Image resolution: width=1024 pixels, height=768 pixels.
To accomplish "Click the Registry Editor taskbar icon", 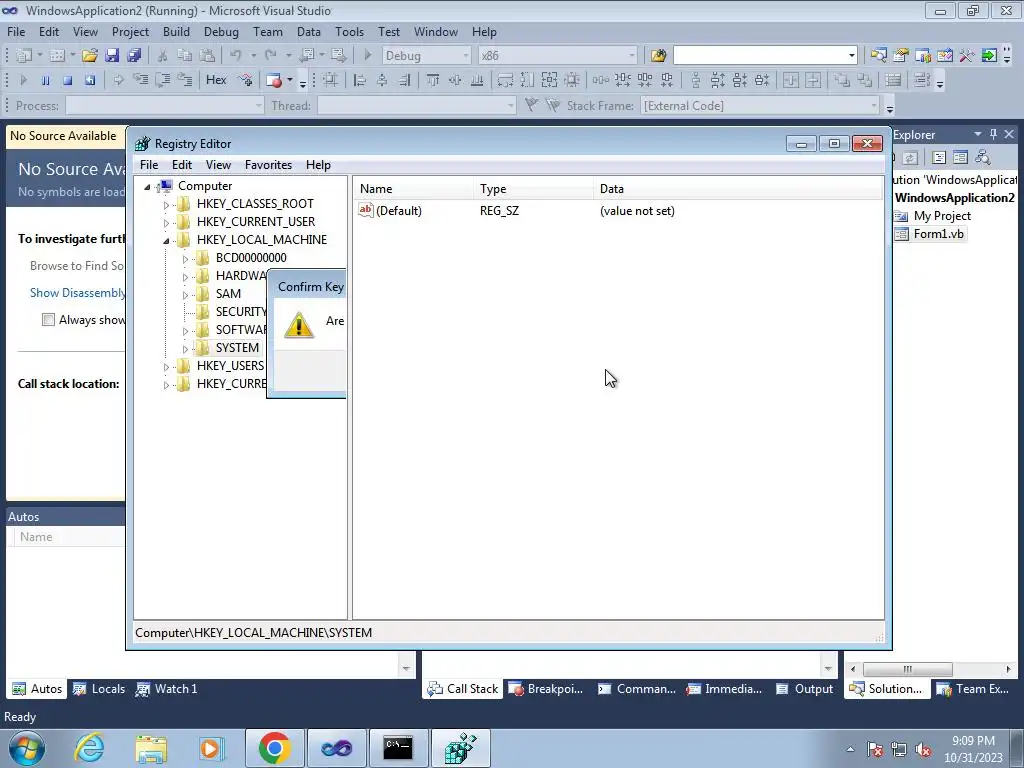I will click(460, 748).
